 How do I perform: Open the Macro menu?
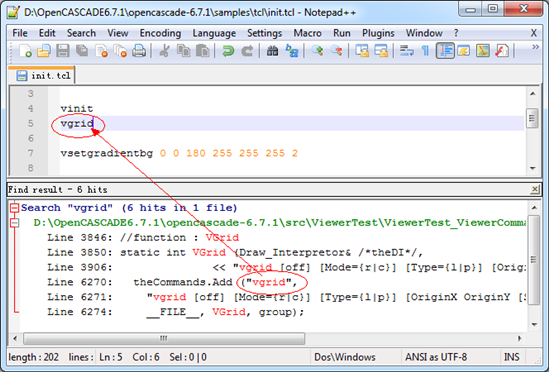[x=307, y=33]
